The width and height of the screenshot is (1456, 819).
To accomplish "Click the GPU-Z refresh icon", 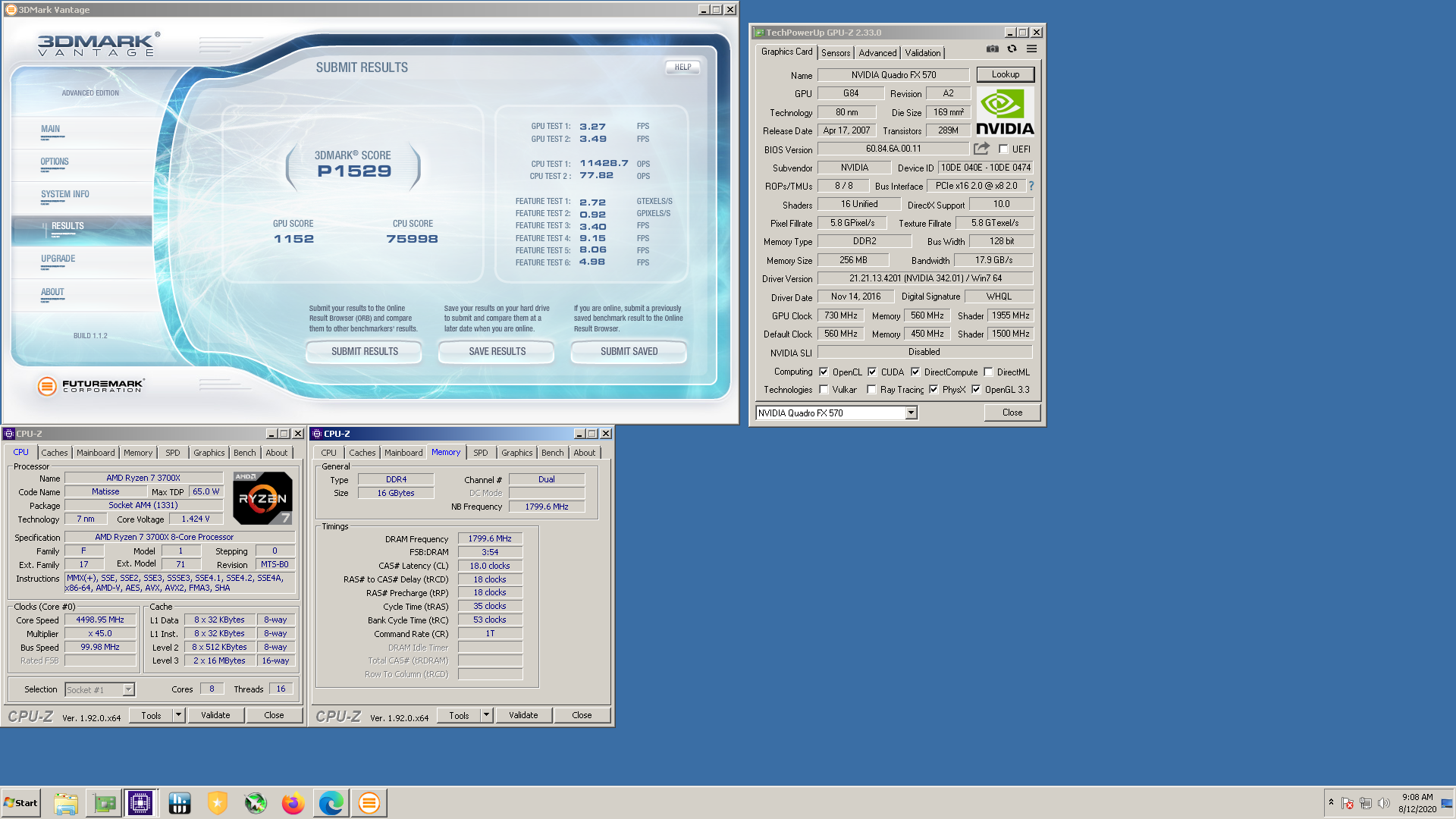I will click(x=1012, y=49).
